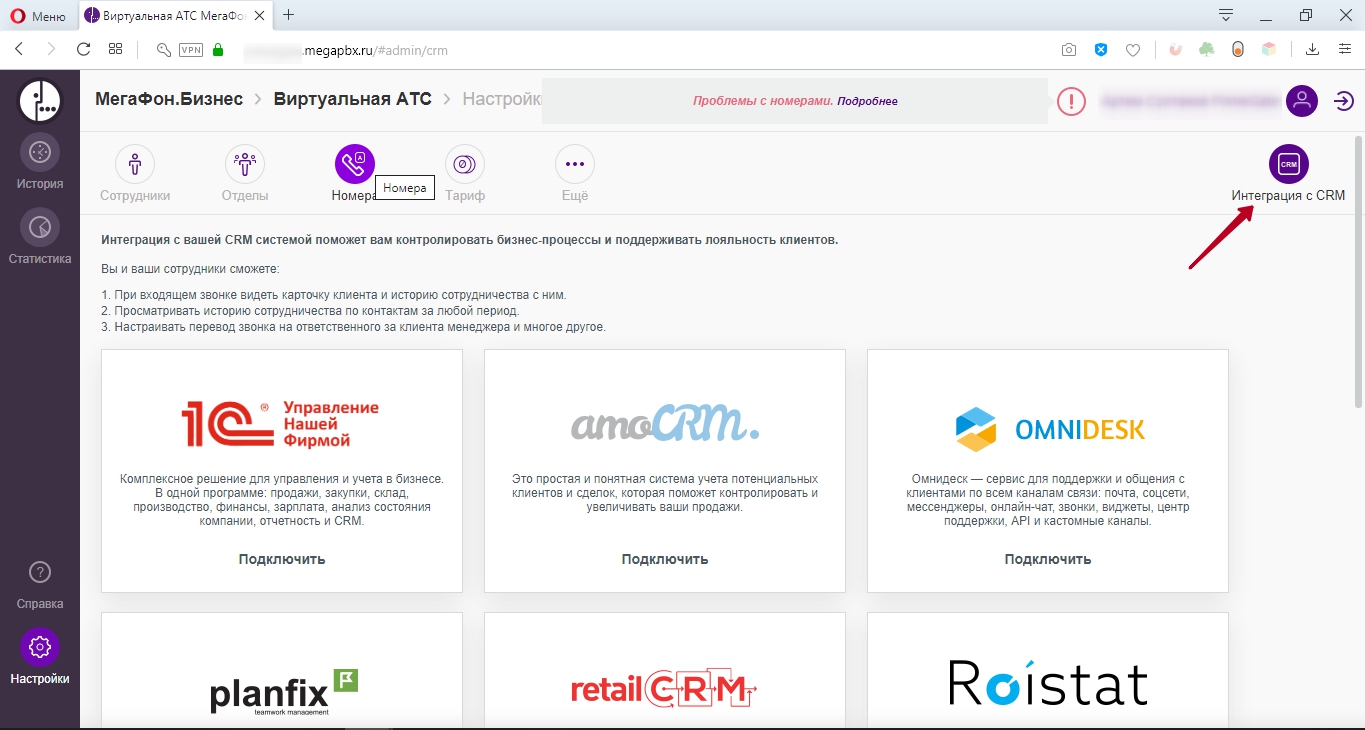This screenshot has width=1365, height=730.
Task: Click Подключить under amoCRM
Action: click(x=665, y=559)
